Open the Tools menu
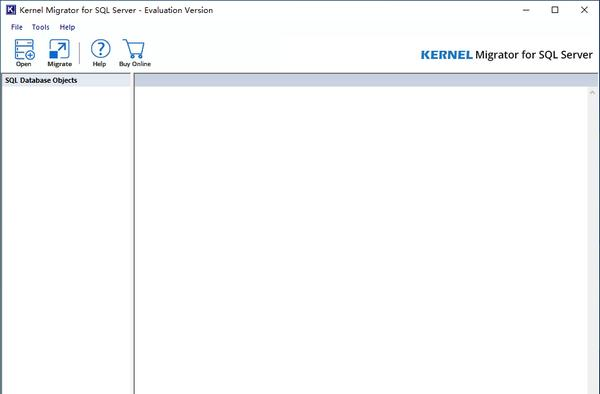Viewport: 600px width, 394px height. 41,27
